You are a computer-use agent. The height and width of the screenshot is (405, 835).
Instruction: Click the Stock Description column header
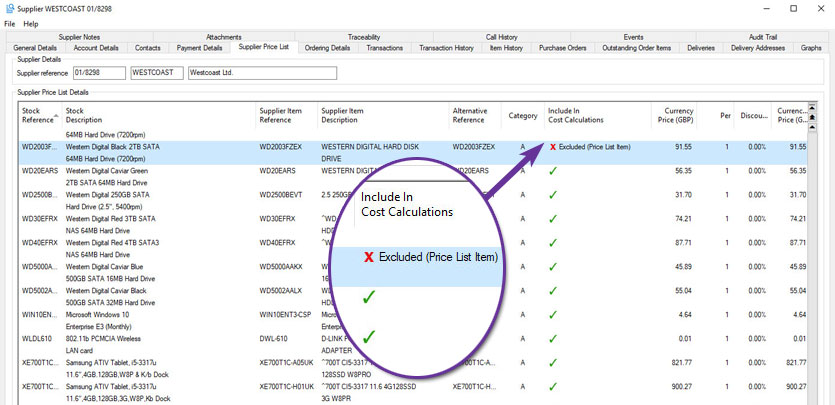coord(159,115)
